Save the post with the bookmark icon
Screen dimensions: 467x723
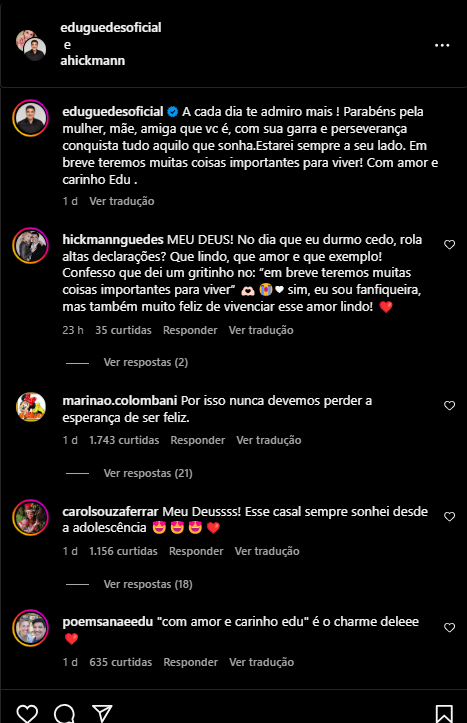[x=444, y=713]
